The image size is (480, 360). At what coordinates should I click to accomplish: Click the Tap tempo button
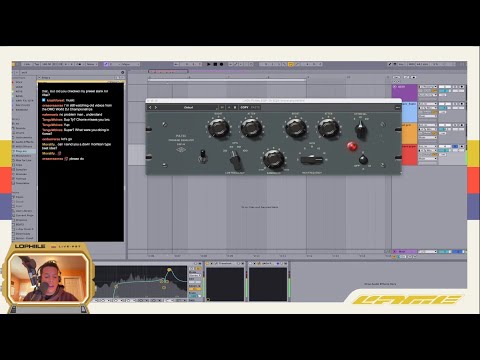coord(37,64)
